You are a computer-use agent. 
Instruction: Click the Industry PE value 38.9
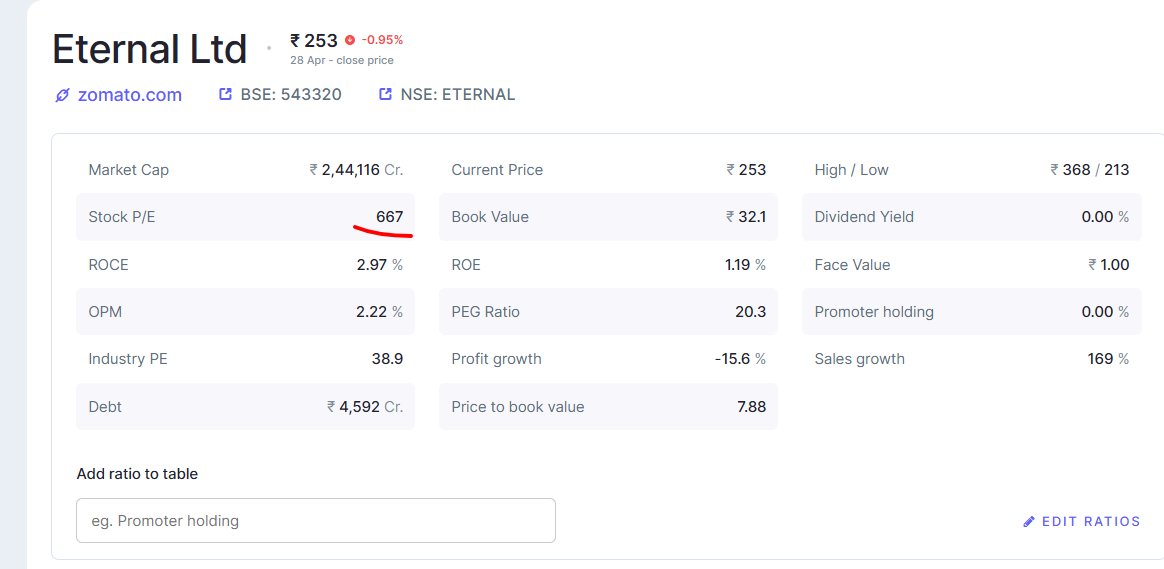pyautogui.click(x=388, y=359)
